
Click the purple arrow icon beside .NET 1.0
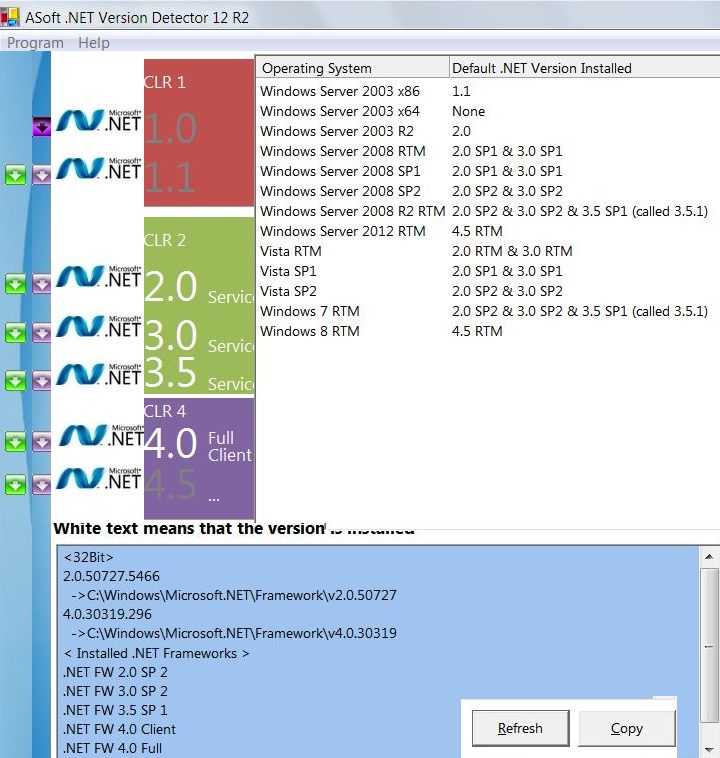[42, 127]
